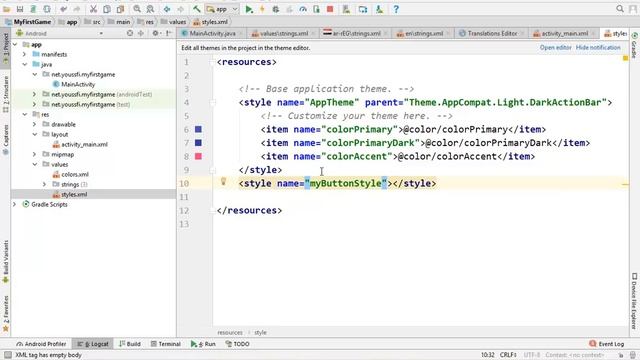Debug app with the bug icon
Screen dimensions: 640x360
276,9
